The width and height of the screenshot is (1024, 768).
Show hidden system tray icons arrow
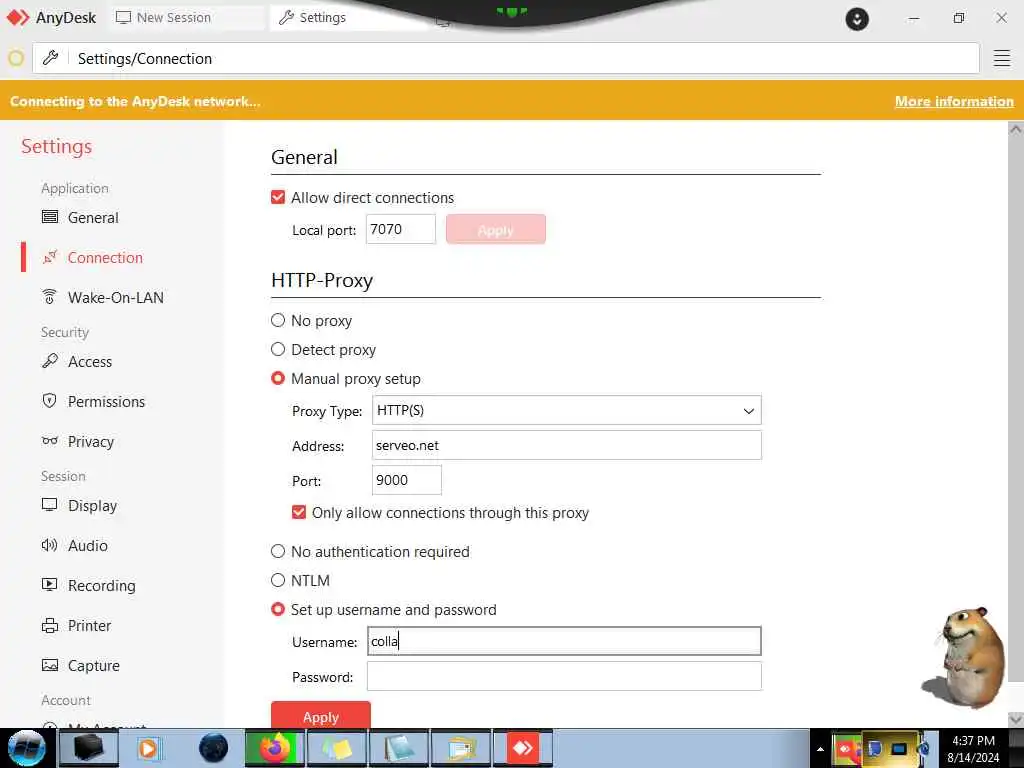820,749
